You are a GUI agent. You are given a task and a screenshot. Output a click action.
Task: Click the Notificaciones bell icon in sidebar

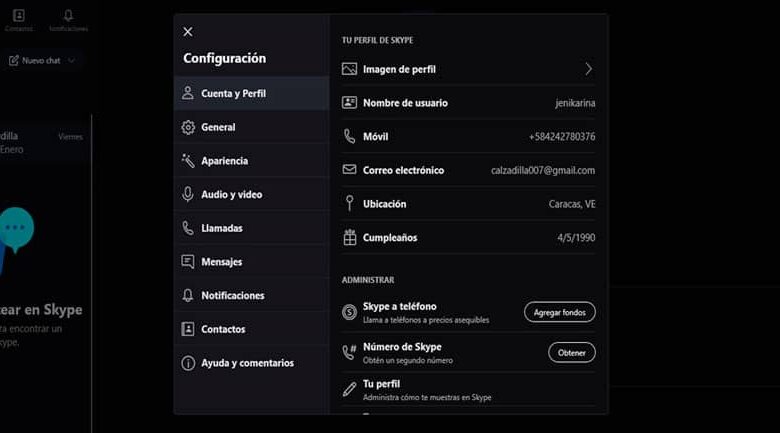point(188,296)
